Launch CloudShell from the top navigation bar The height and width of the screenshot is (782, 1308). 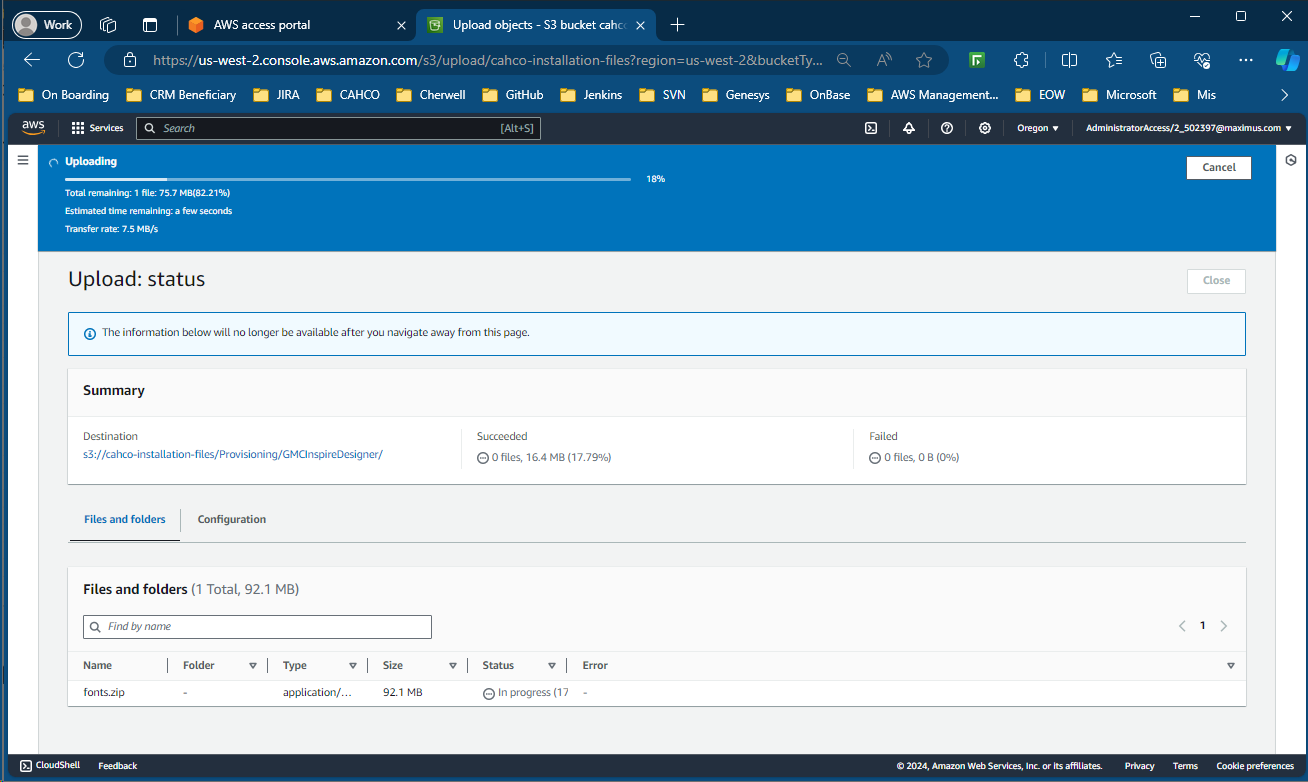coord(871,128)
